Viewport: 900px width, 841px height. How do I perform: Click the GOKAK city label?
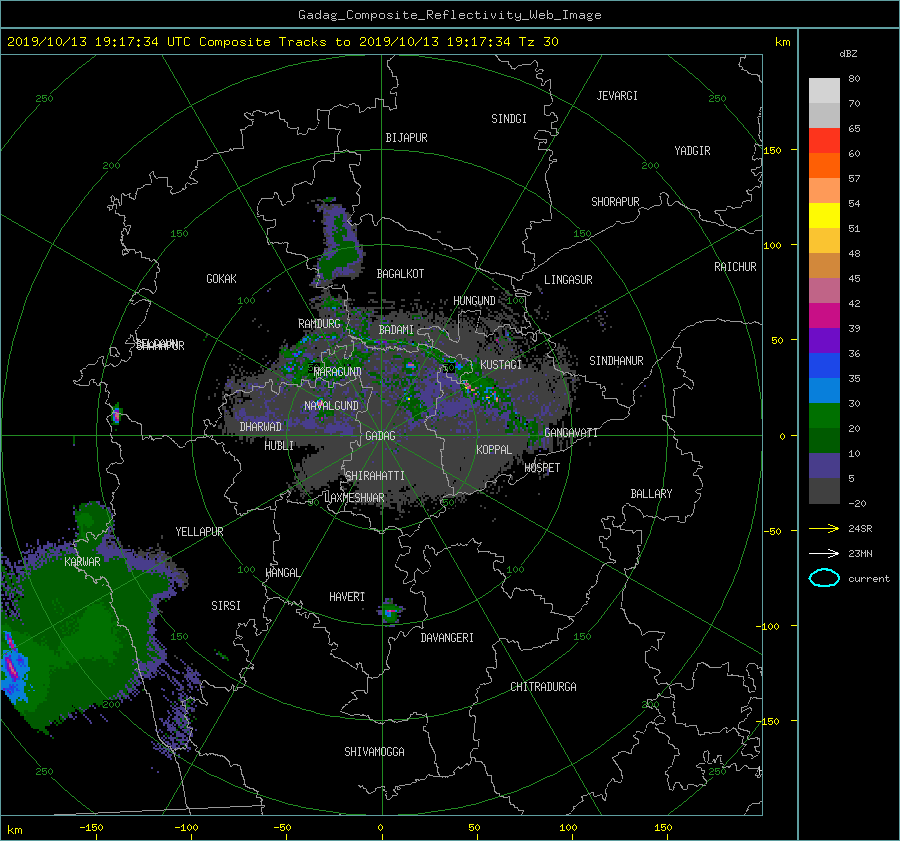point(221,279)
